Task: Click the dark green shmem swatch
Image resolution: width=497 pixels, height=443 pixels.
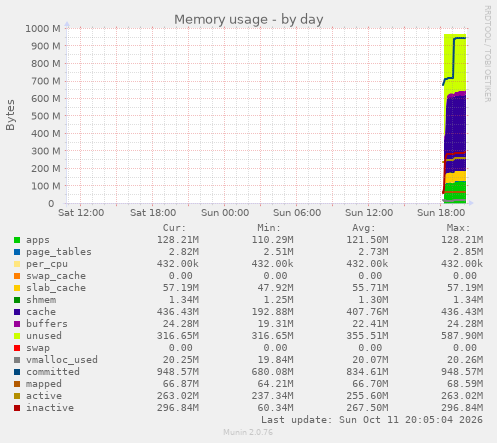Action: [x=17, y=300]
